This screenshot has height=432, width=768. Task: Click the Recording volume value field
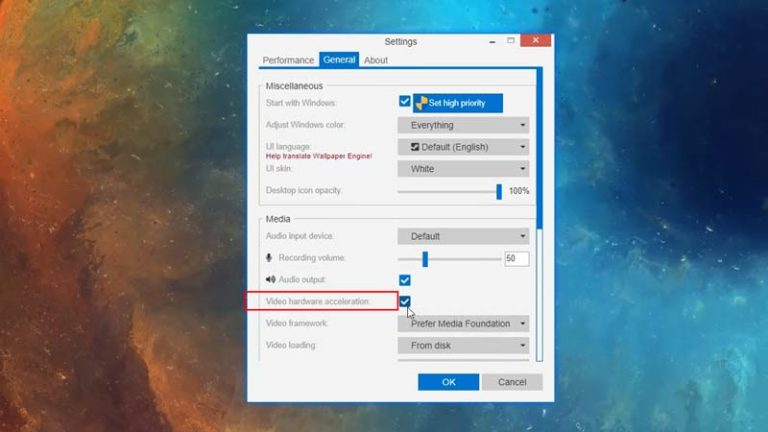point(516,258)
